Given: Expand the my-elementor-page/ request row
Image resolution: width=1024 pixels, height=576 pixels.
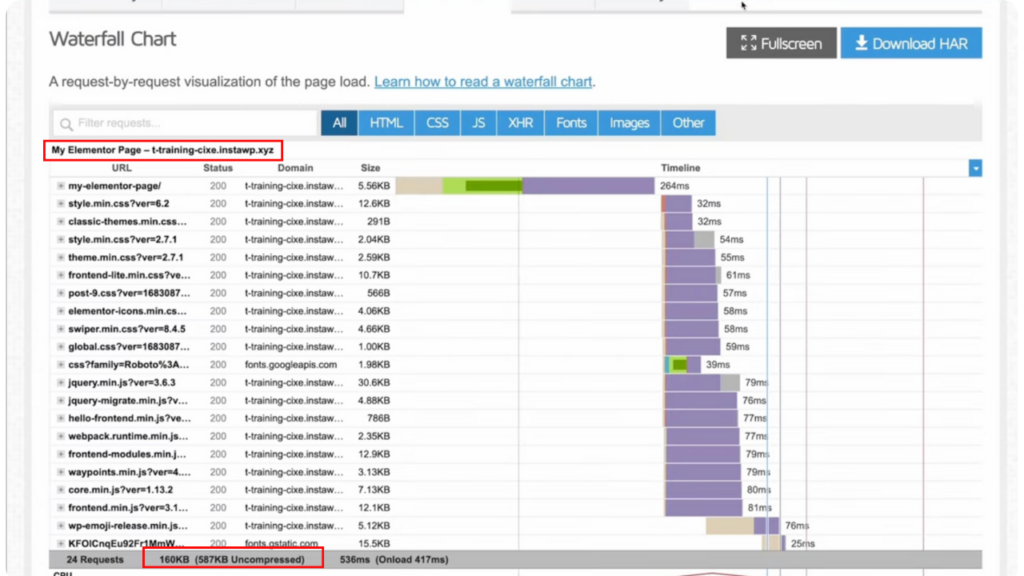Looking at the screenshot, I should (61, 186).
